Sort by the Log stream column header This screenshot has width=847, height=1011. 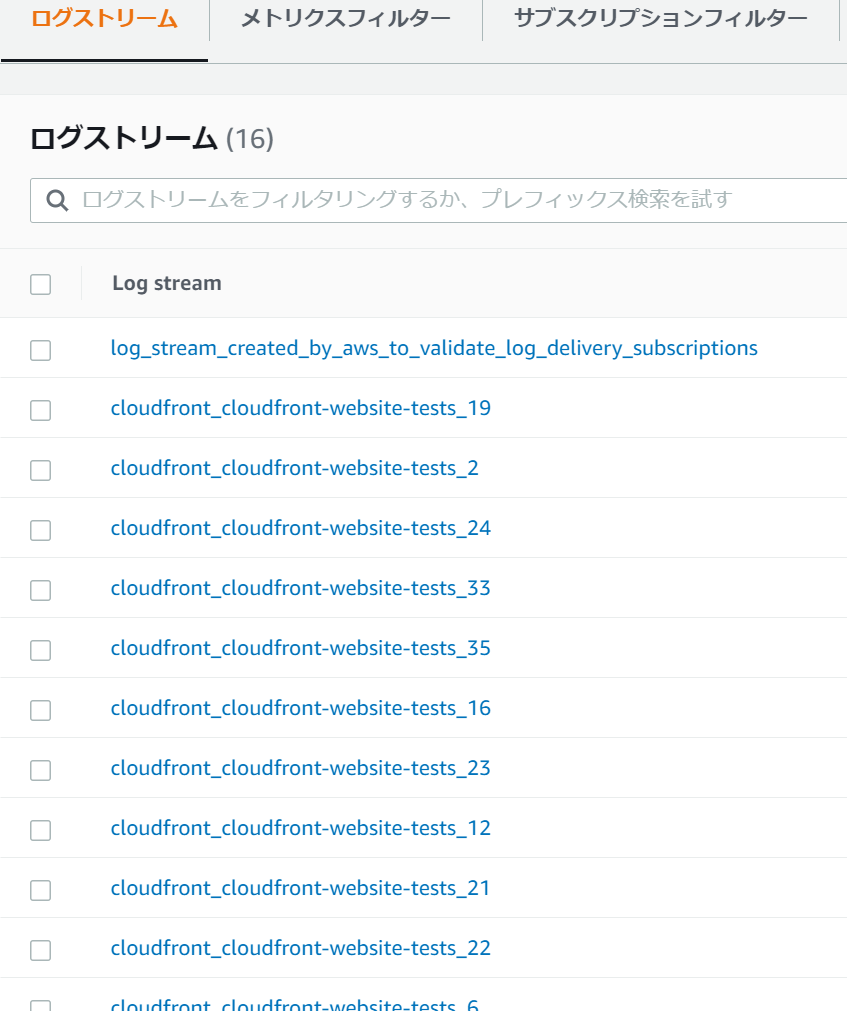coord(166,283)
